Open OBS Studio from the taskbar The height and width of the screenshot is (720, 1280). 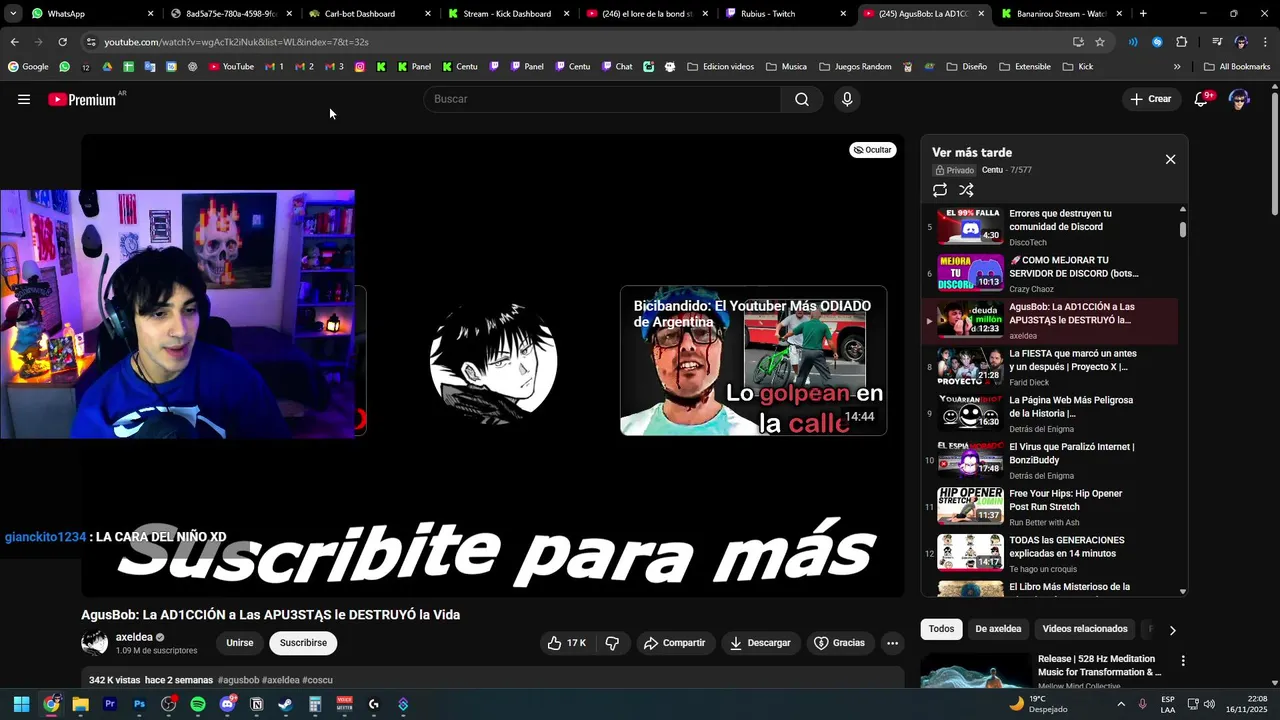(x=168, y=704)
